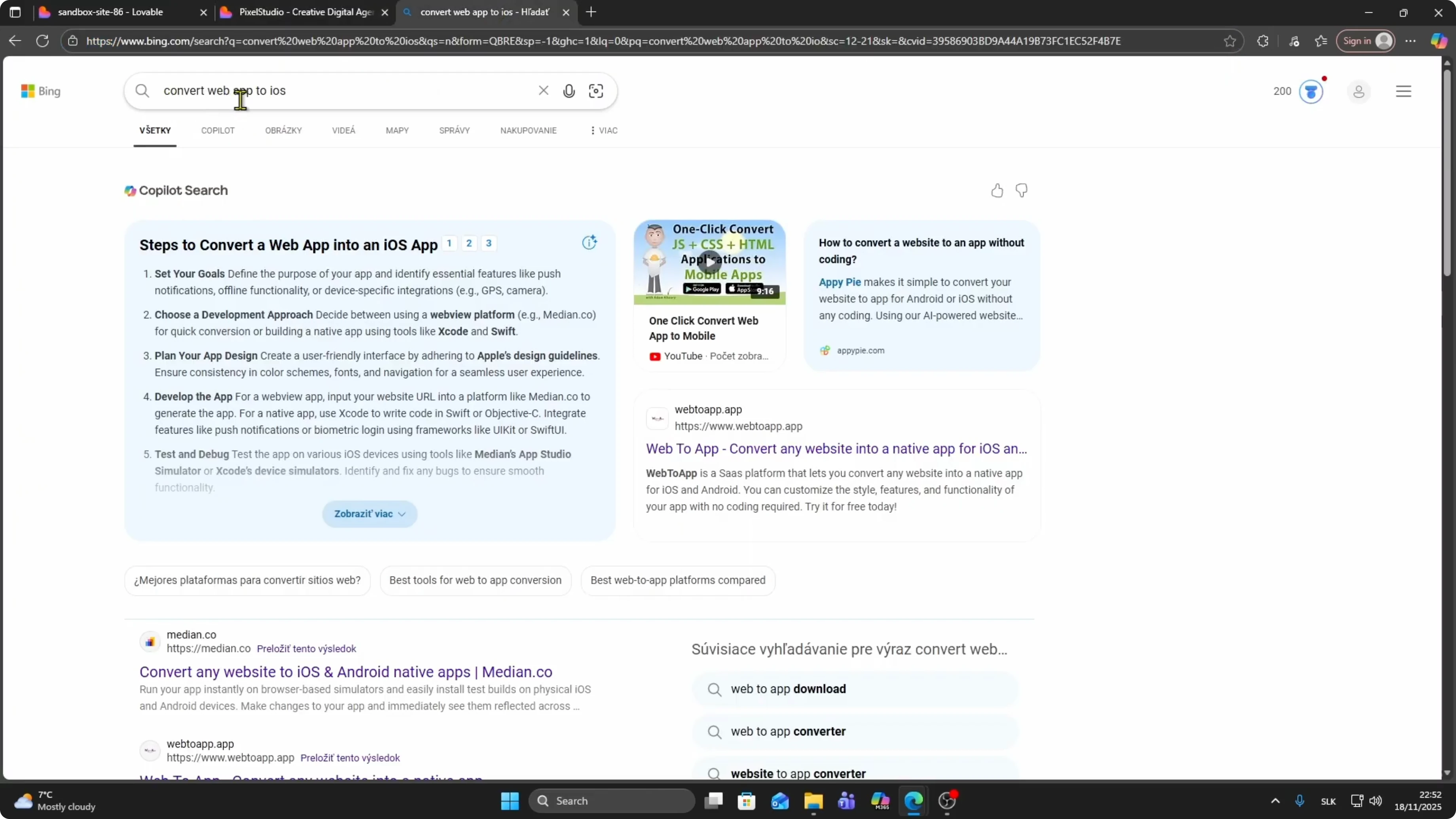Open visual search camera icon
Screen dimensions: 1456x819
(x=596, y=91)
